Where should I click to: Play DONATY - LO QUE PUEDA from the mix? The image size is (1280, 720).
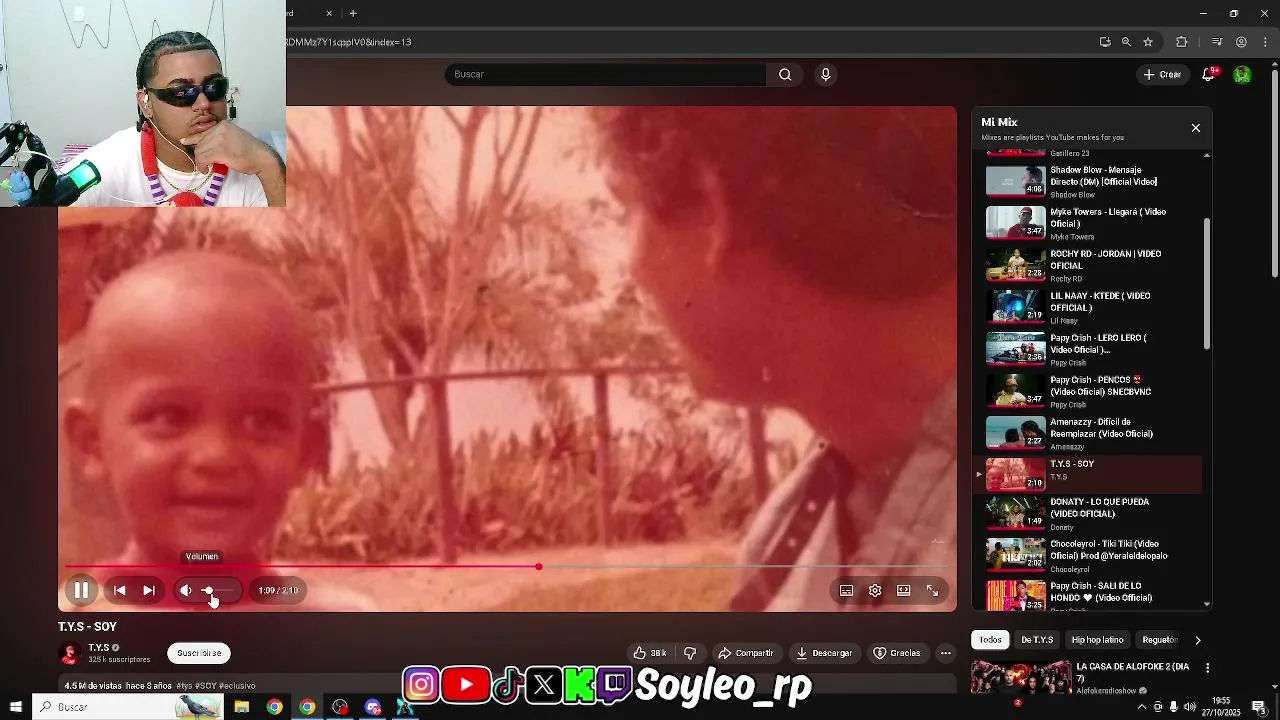(x=1092, y=513)
